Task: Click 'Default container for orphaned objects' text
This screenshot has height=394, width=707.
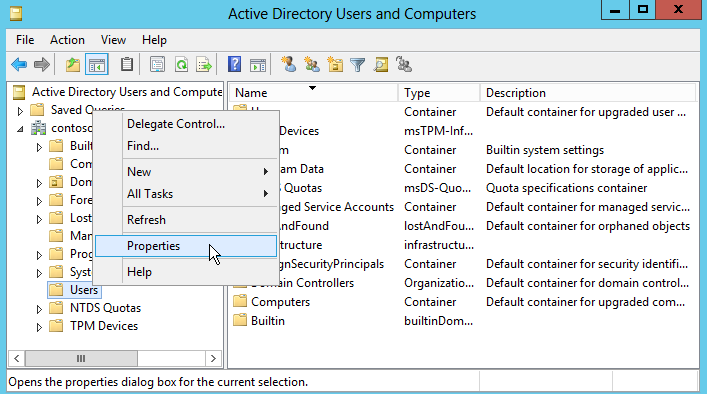Action: point(588,226)
